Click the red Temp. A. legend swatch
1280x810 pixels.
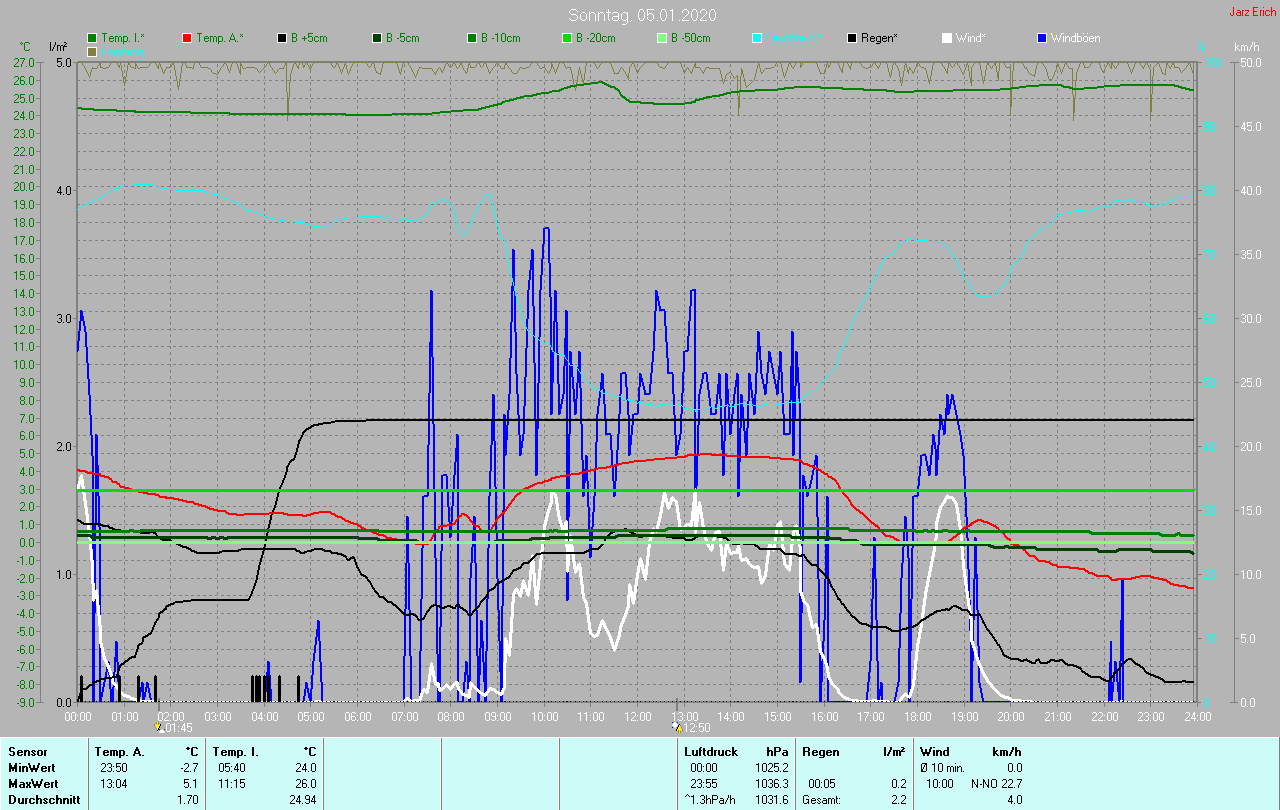187,38
